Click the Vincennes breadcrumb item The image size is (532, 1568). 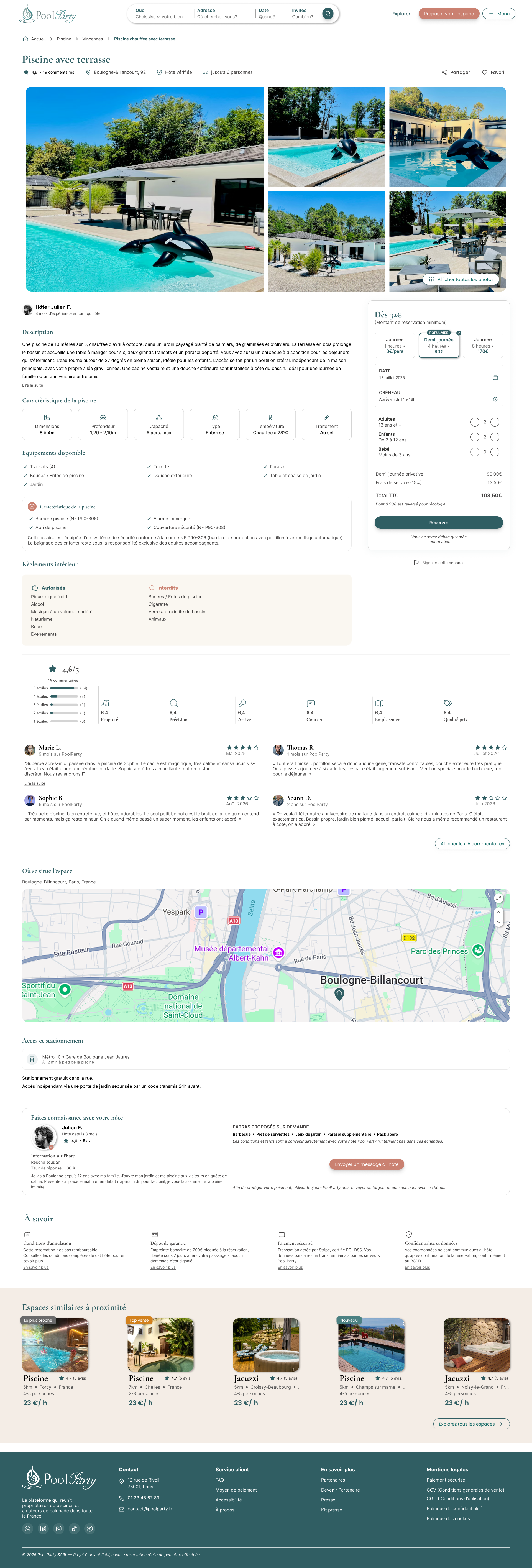click(93, 39)
